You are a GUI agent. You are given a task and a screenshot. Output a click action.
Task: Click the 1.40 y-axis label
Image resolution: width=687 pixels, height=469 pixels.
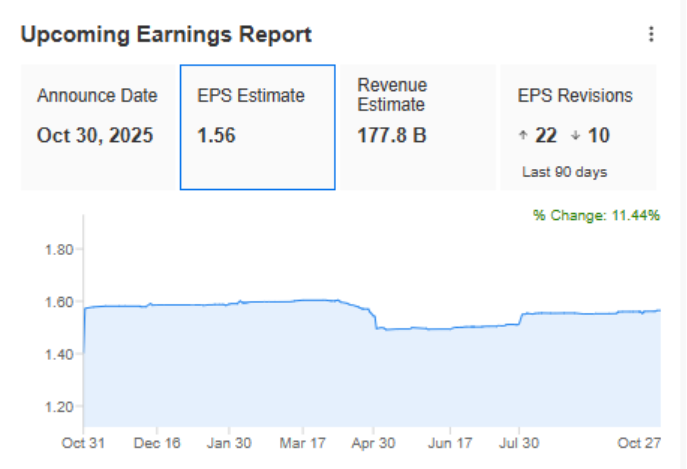pyautogui.click(x=59, y=354)
